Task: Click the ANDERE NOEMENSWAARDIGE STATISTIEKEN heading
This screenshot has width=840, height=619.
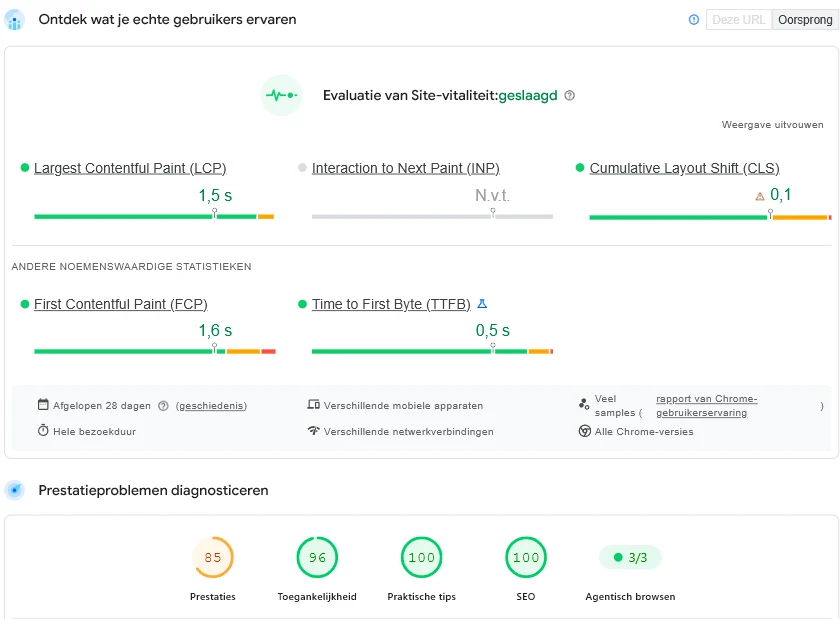Action: coord(131,267)
